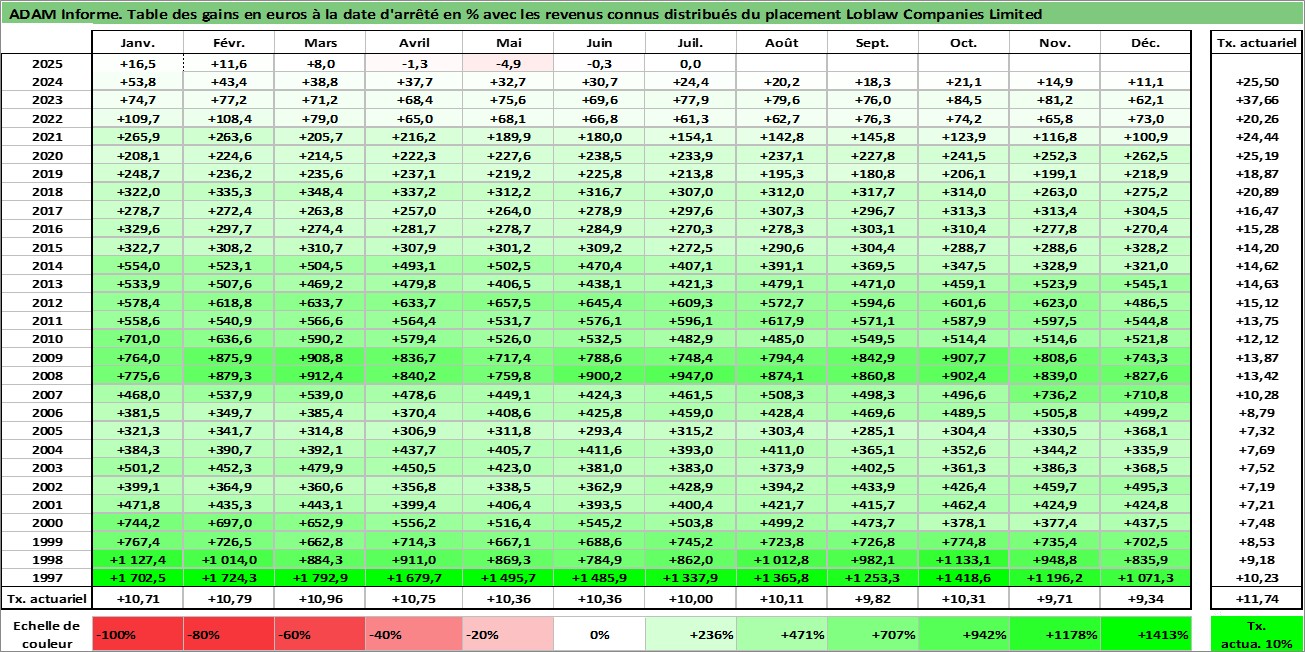Select cell +736,2 in 2007 row
Screen dimensions: 1305x652
click(1054, 394)
